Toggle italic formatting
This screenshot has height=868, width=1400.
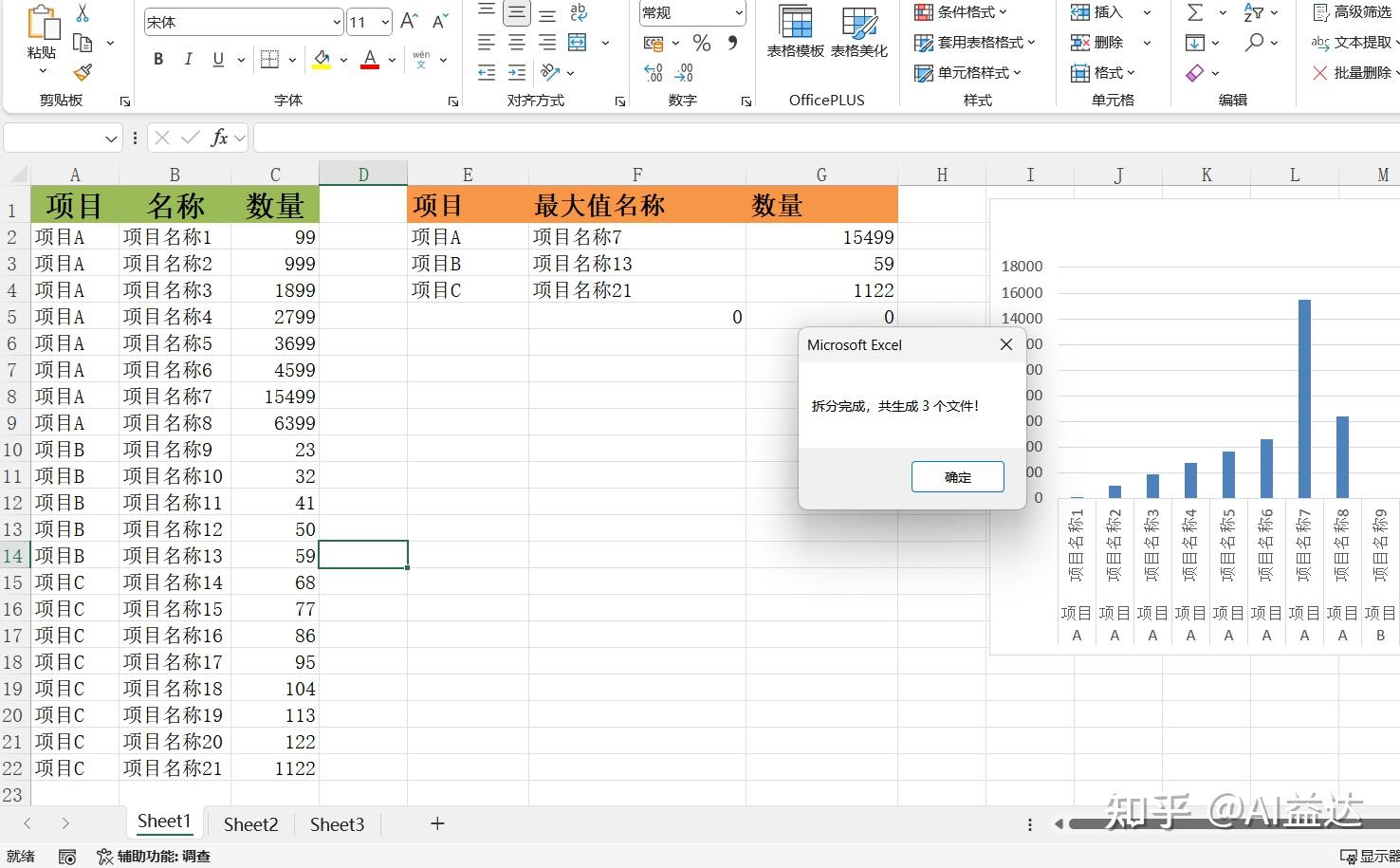point(188,59)
